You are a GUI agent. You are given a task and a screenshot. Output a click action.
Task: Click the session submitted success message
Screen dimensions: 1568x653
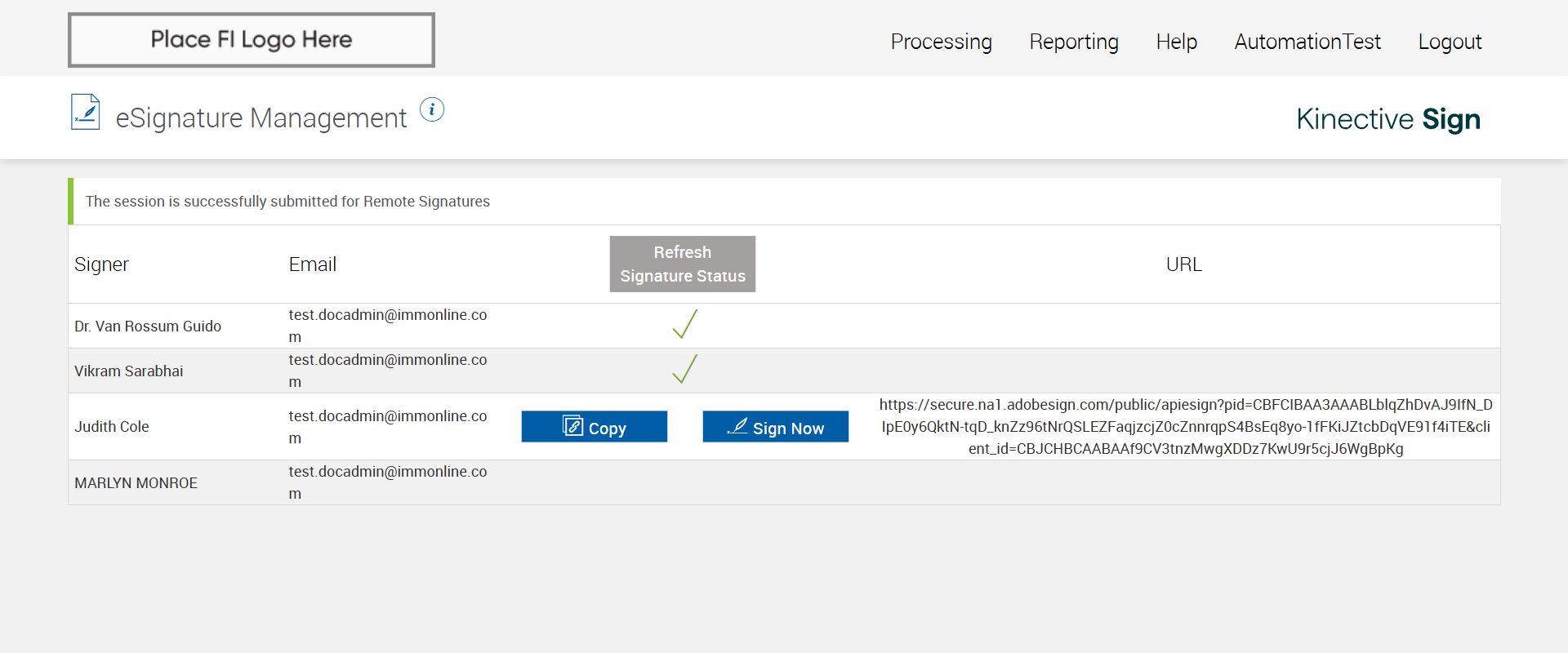click(x=287, y=202)
